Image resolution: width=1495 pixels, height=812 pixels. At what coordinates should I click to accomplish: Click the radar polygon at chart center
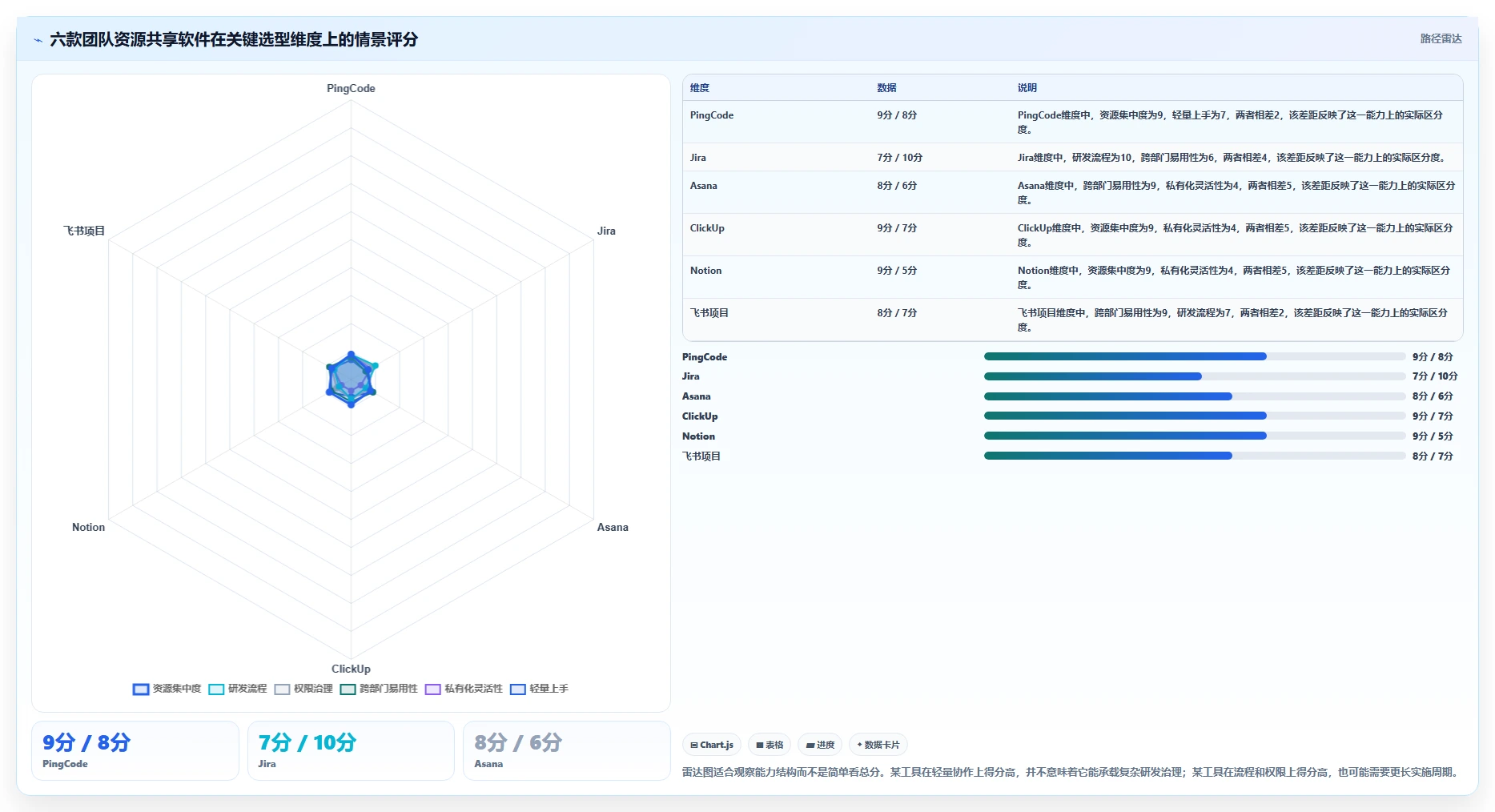pos(351,380)
